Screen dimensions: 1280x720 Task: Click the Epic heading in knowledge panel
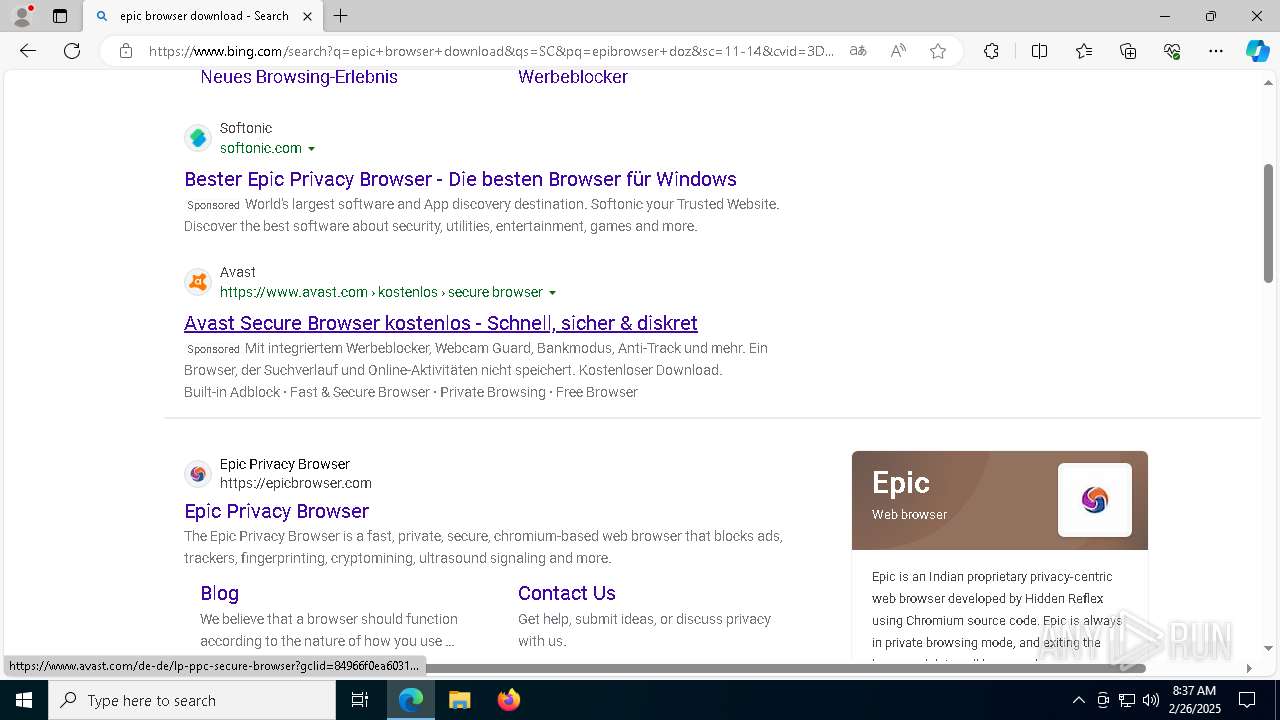[x=901, y=483]
